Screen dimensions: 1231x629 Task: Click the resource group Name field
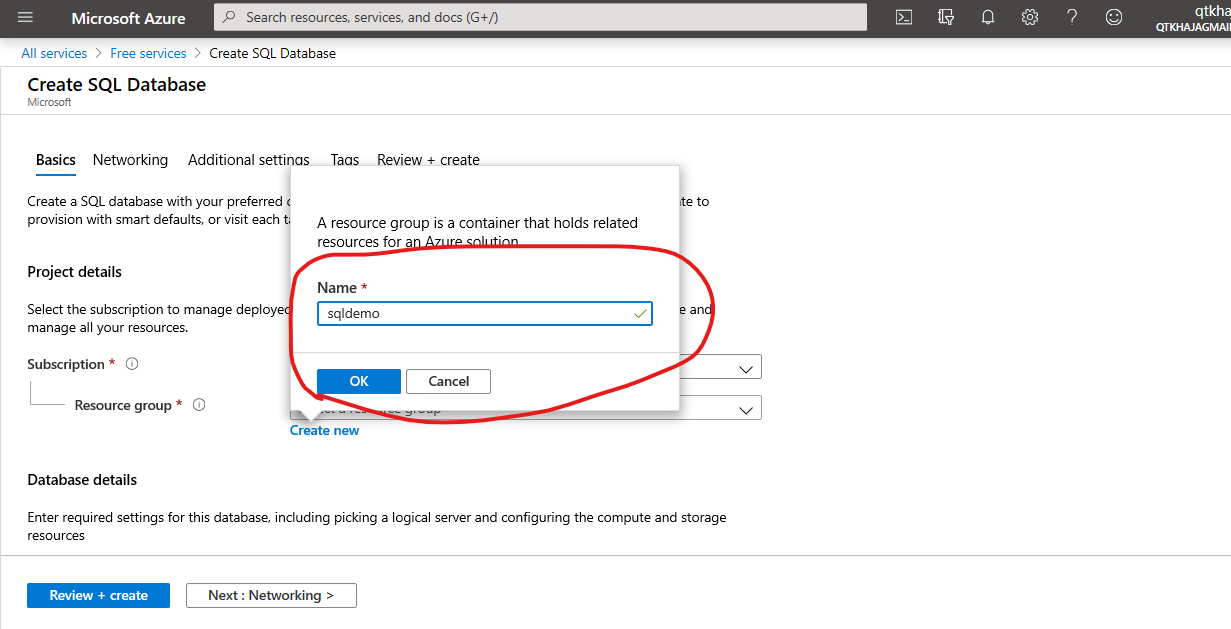(485, 313)
